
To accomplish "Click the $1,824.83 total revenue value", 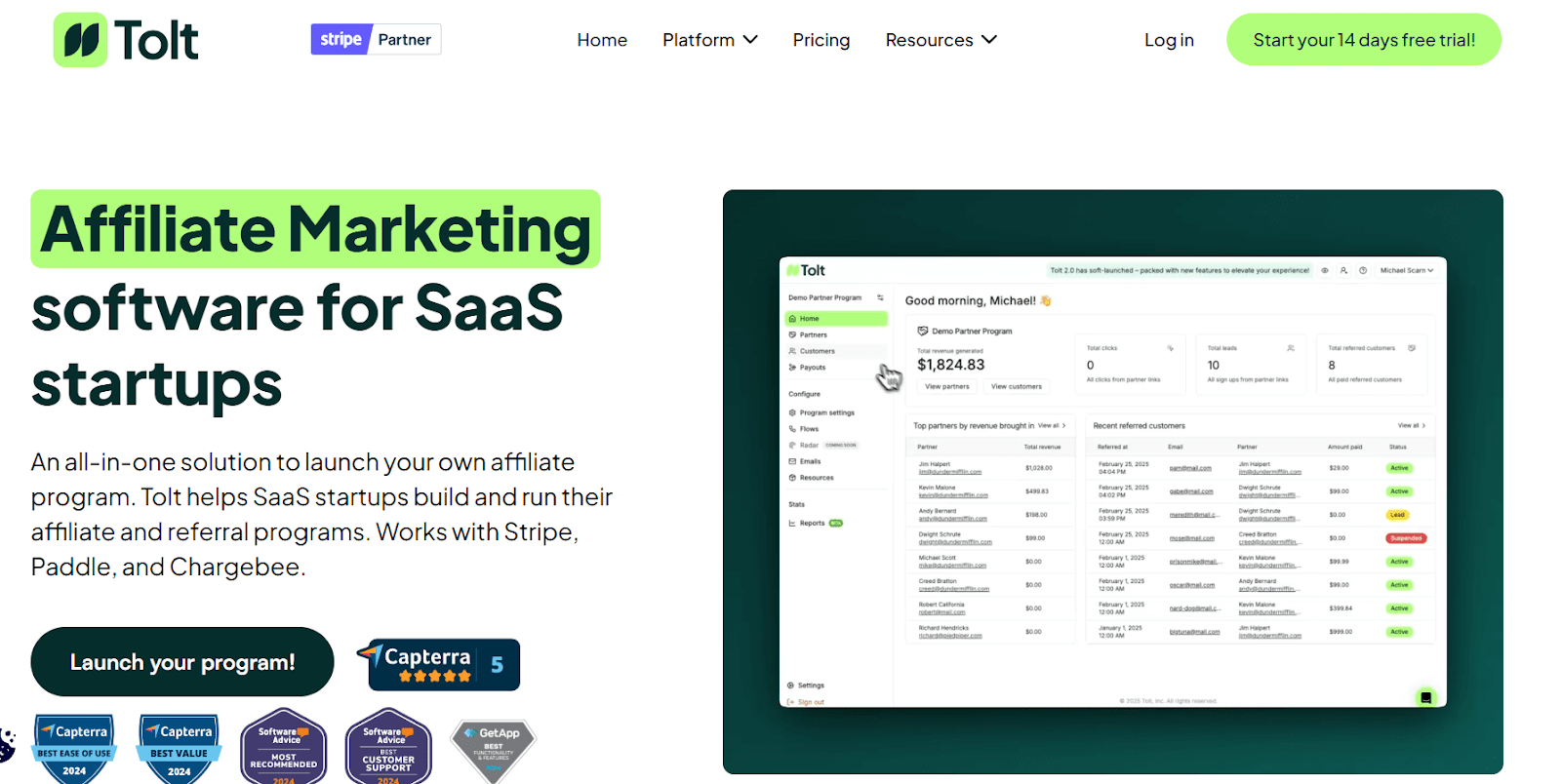I will coord(951,365).
